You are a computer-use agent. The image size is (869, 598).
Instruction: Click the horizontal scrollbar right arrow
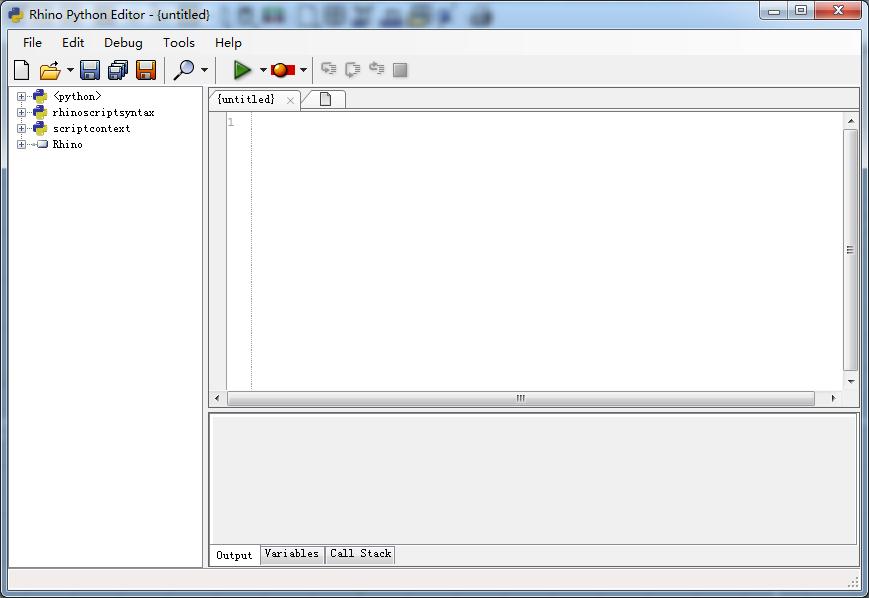(833, 398)
